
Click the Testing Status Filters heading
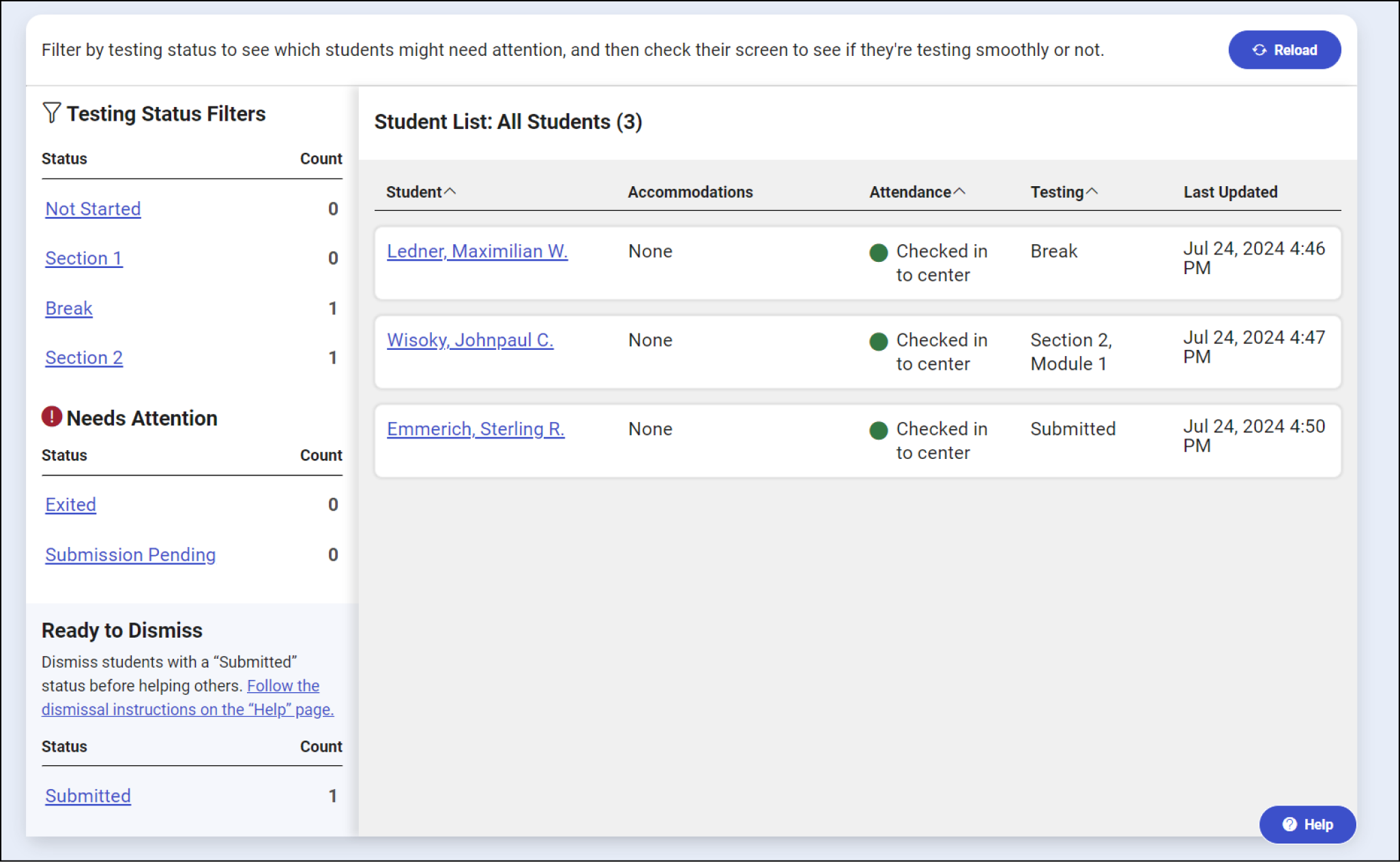pyautogui.click(x=166, y=113)
